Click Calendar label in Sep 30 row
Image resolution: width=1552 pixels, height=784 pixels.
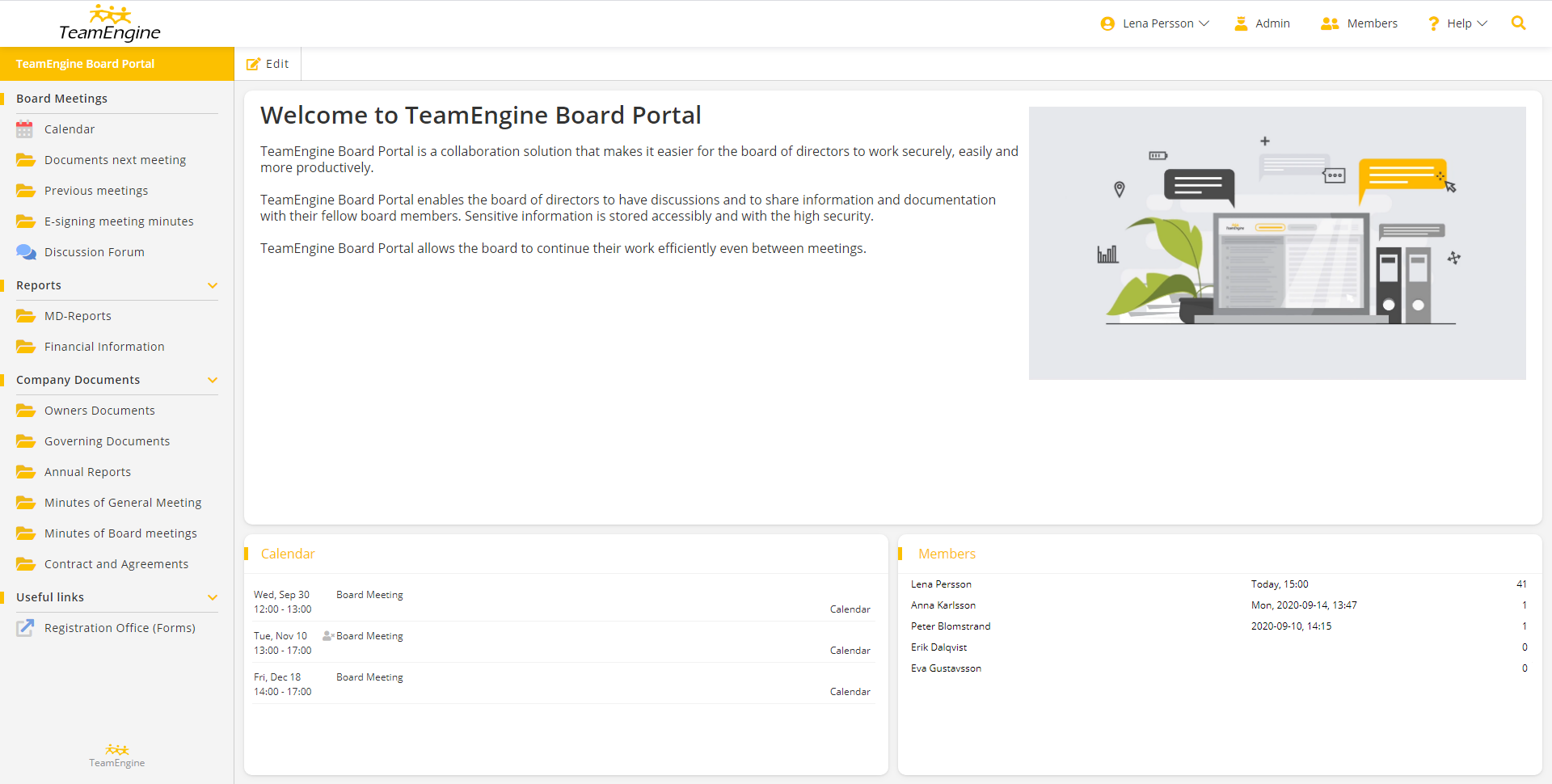[x=850, y=609]
